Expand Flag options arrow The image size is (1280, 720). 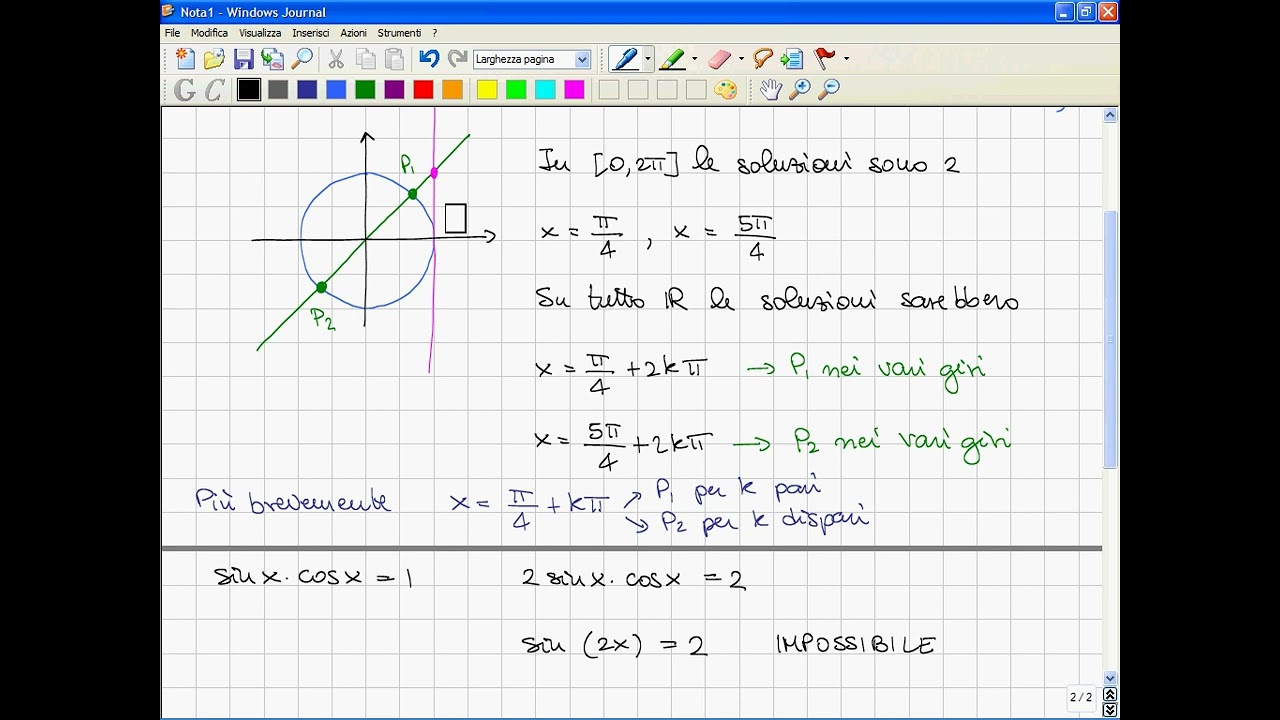tap(846, 59)
